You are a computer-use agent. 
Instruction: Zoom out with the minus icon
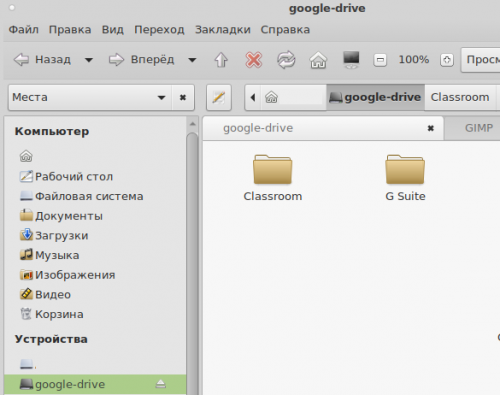(x=380, y=60)
